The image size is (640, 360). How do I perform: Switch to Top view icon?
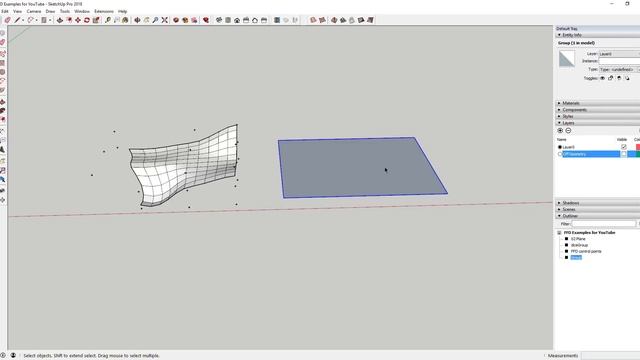(x=228, y=20)
